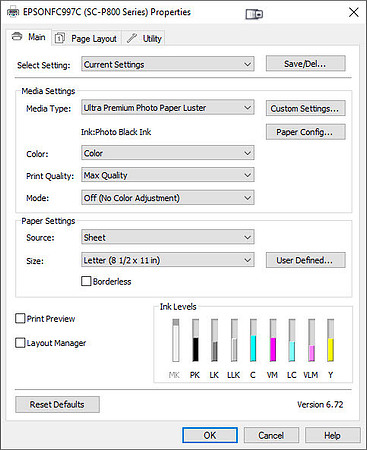Image resolution: width=367 pixels, height=450 pixels.
Task: Click the User Defined... button
Action: tap(305, 260)
